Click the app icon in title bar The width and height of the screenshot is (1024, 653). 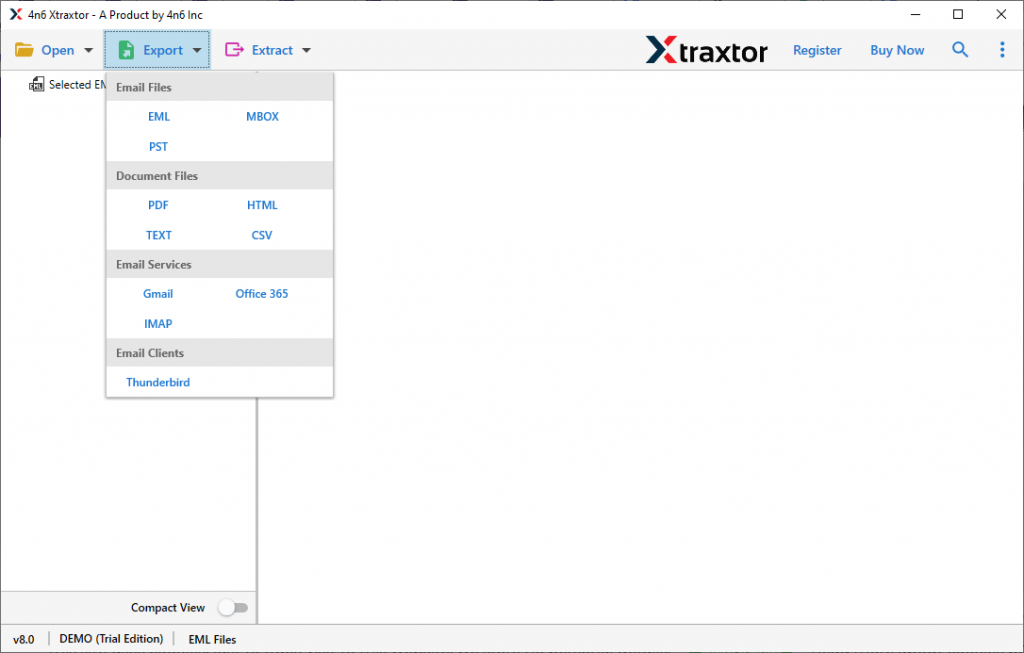pos(15,14)
